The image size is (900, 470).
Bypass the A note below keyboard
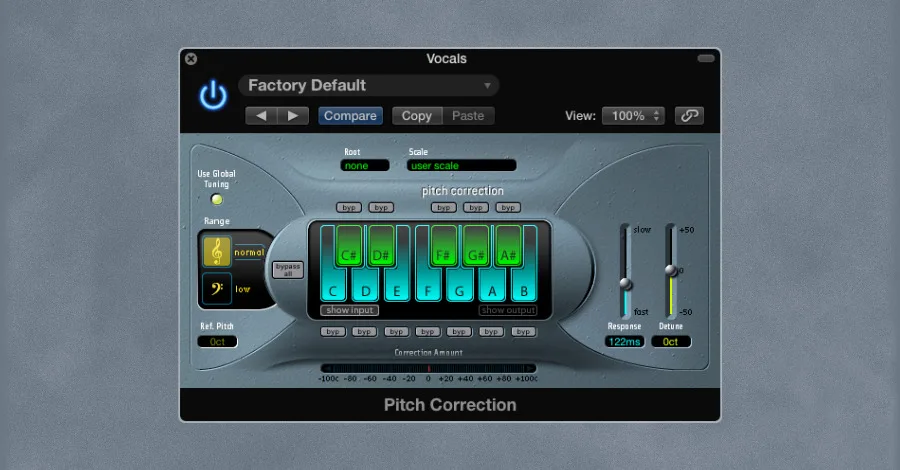[491, 332]
